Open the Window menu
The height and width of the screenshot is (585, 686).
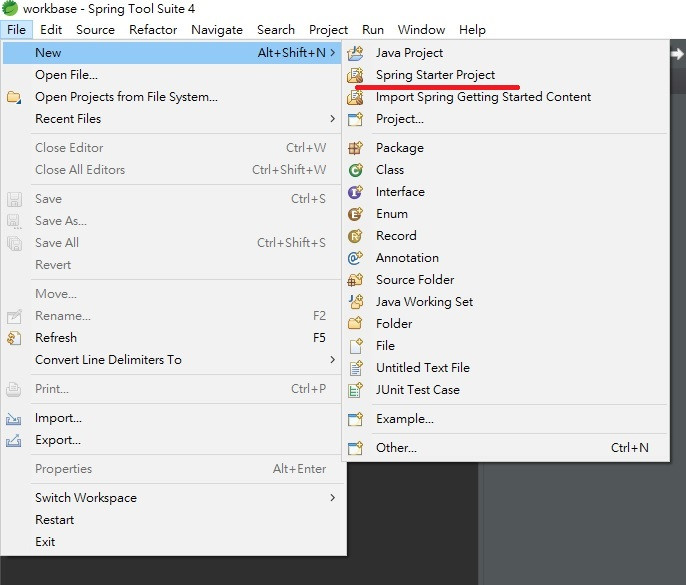pyautogui.click(x=421, y=30)
